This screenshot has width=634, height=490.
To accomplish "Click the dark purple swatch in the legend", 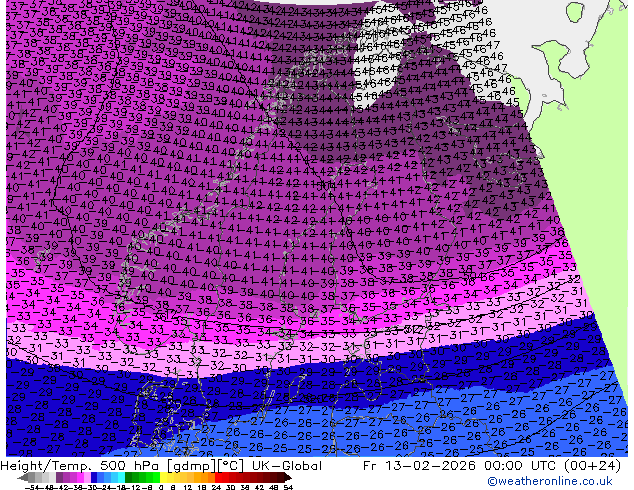I will click(59, 477).
